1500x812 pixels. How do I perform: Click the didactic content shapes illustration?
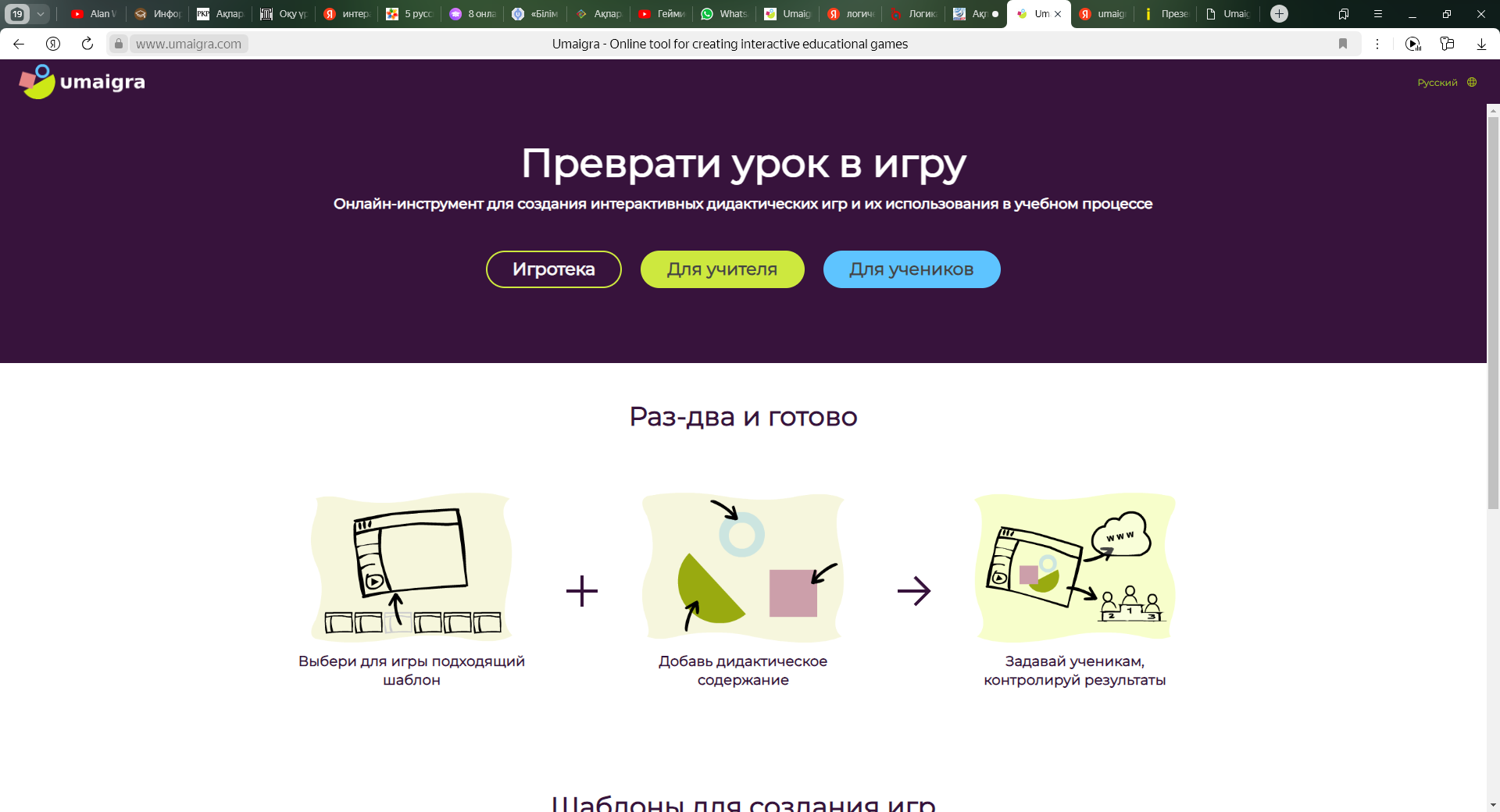click(x=743, y=568)
